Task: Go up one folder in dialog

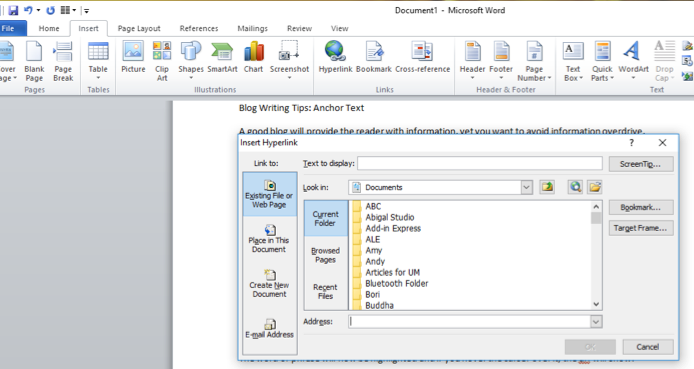Action: [547, 187]
